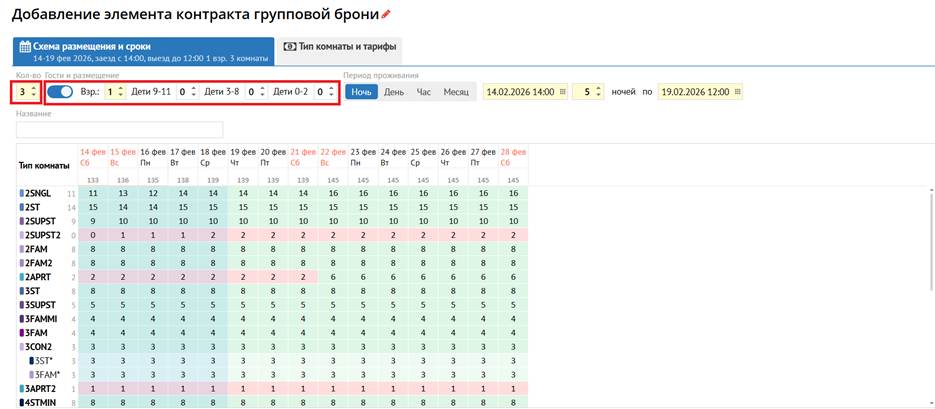The height and width of the screenshot is (409, 935).
Task: Adjust the Взр. adults count stepper
Action: (x=121, y=91)
